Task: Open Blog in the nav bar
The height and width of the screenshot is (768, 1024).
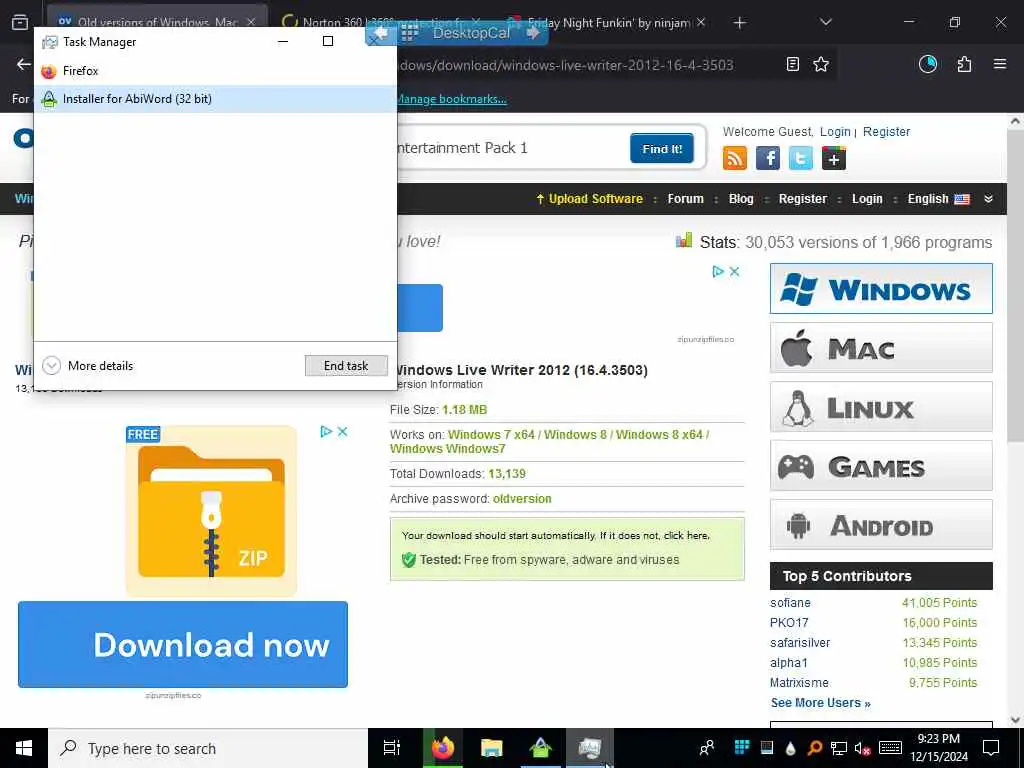Action: pos(741,199)
